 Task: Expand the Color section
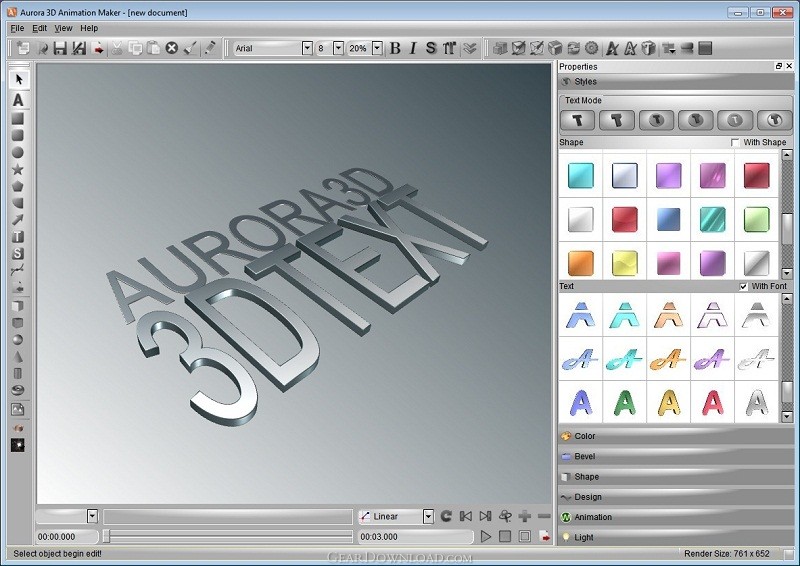(676, 436)
